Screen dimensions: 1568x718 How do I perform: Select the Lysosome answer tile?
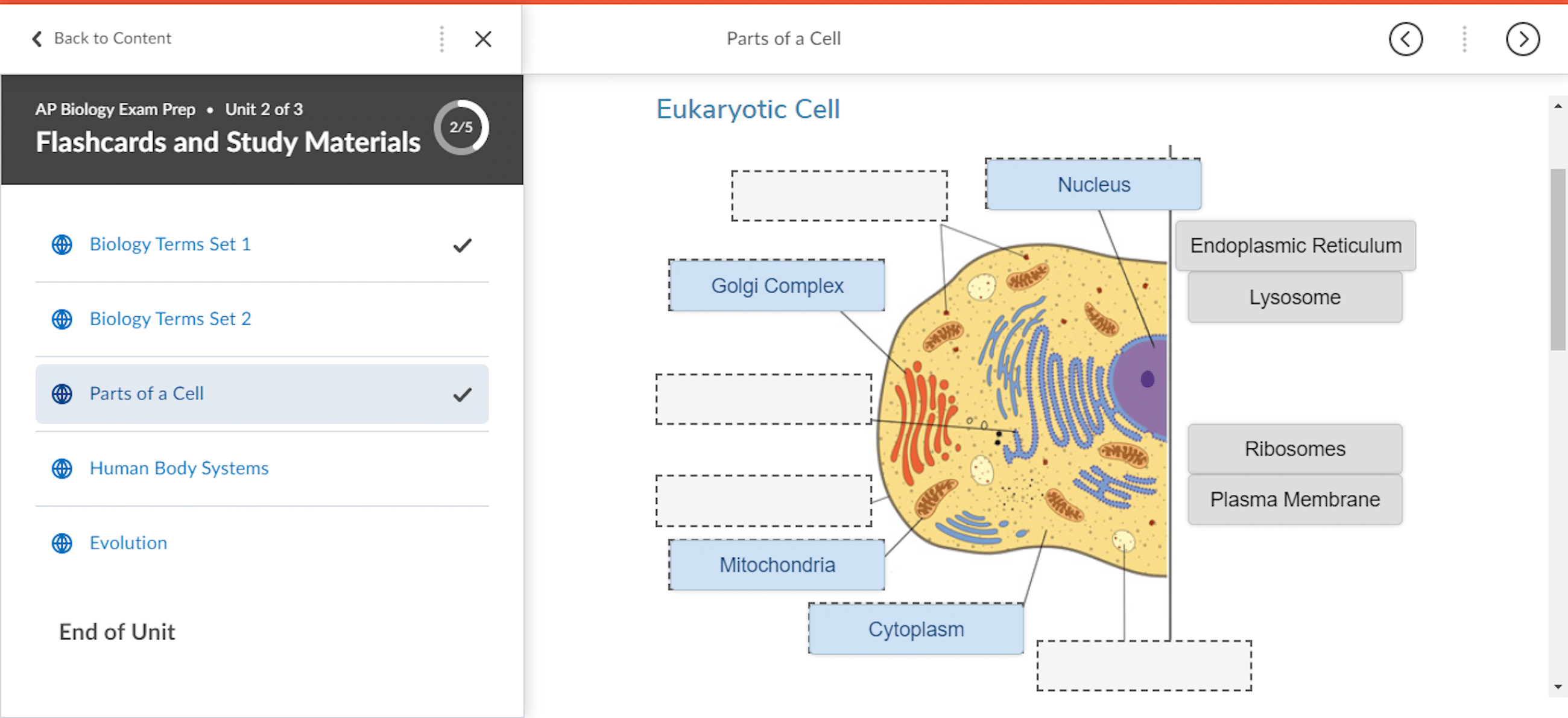(x=1294, y=297)
